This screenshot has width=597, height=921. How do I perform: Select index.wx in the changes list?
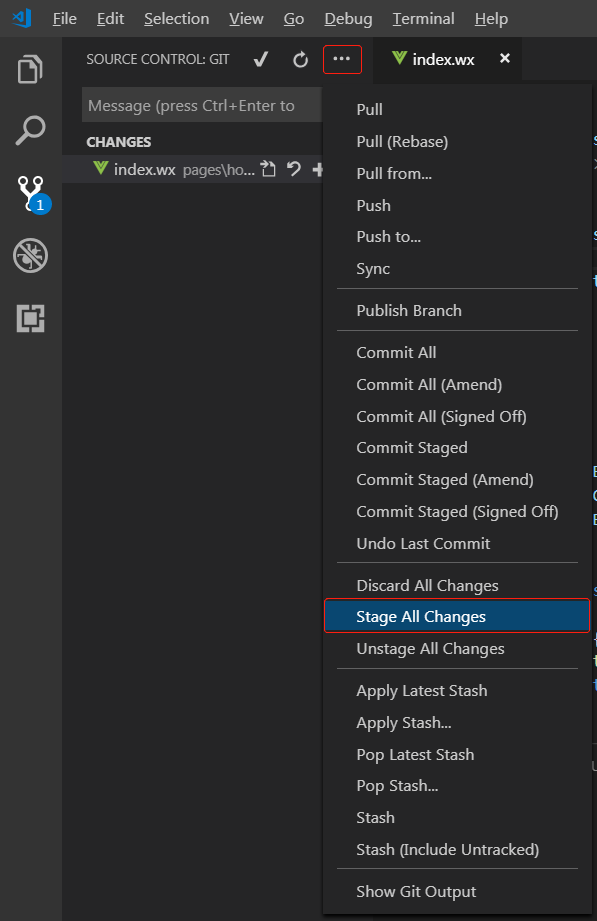(192, 169)
